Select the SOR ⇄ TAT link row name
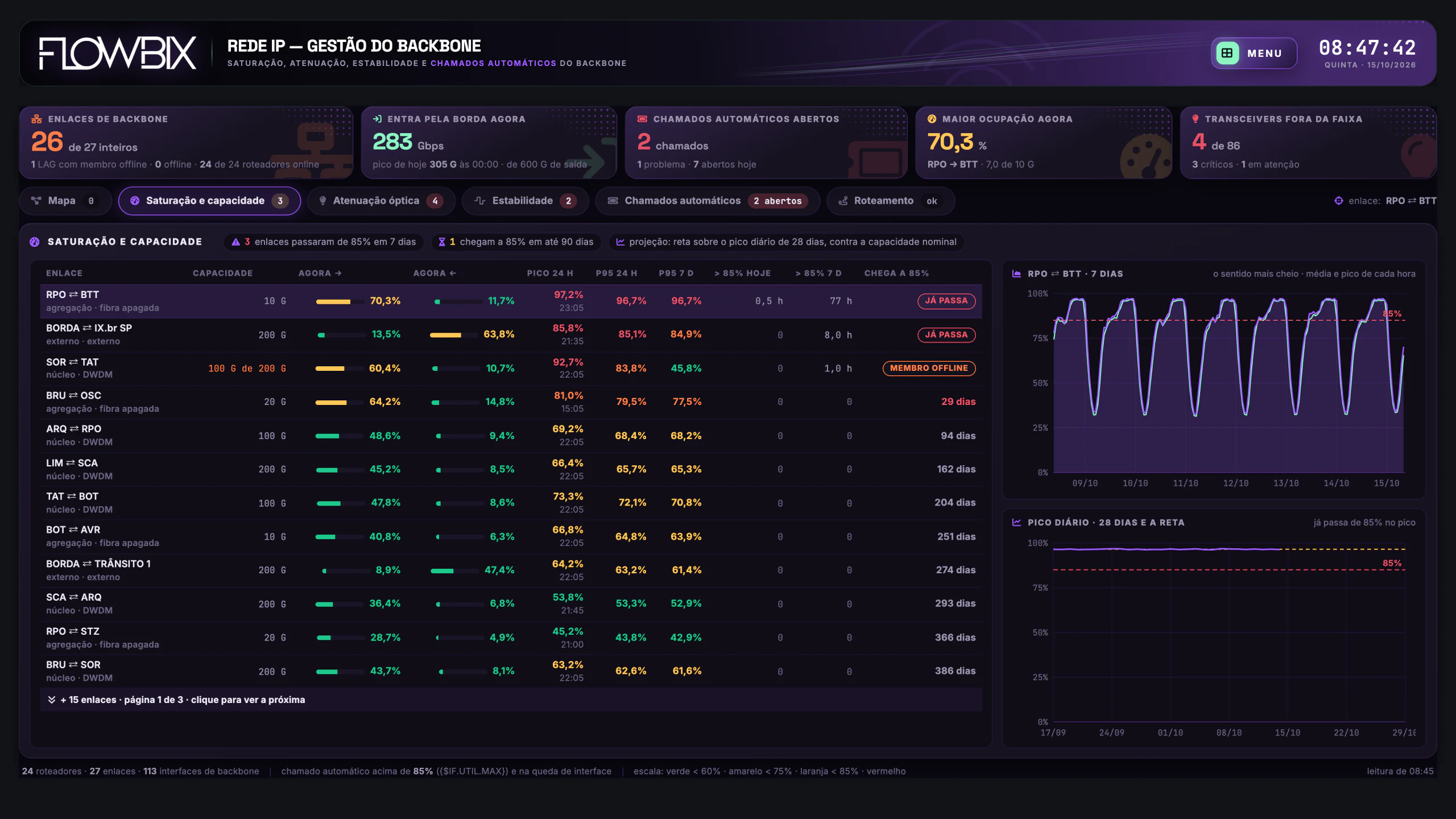The image size is (1456, 819). (72, 362)
